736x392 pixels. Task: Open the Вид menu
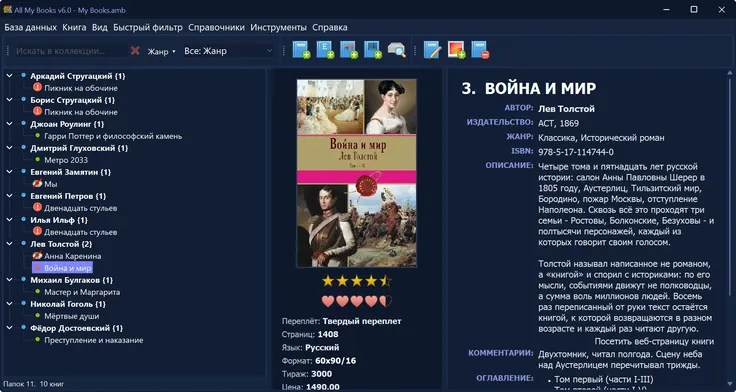[x=100, y=27]
